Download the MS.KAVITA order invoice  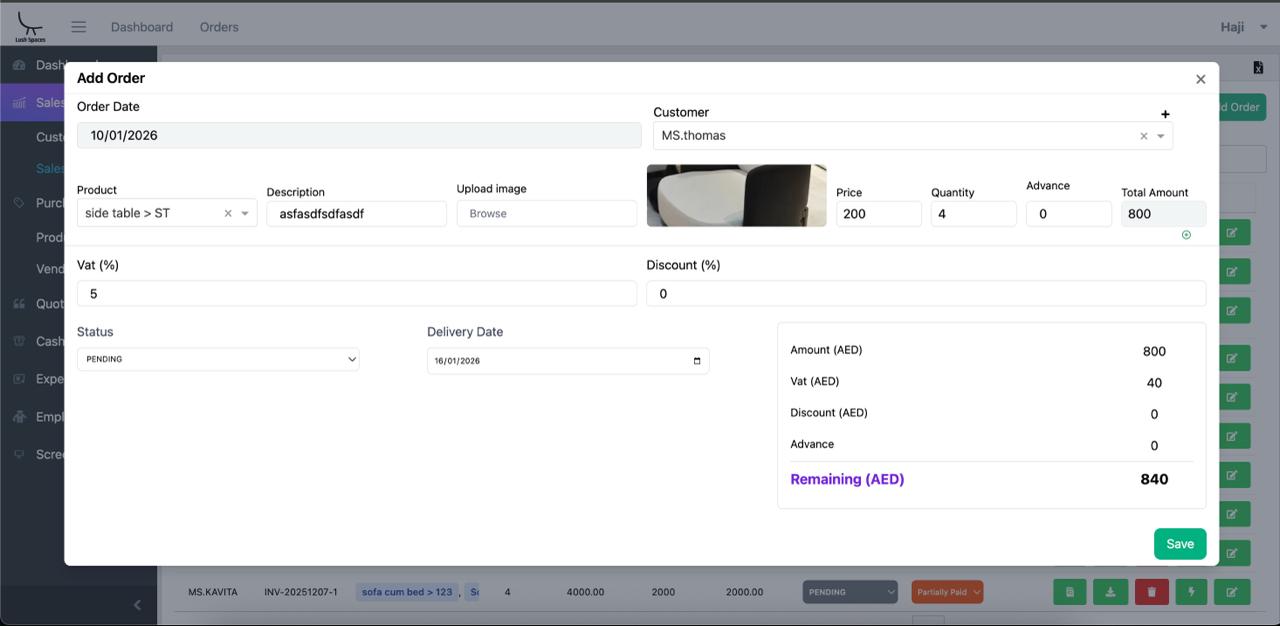pyautogui.click(x=1110, y=592)
